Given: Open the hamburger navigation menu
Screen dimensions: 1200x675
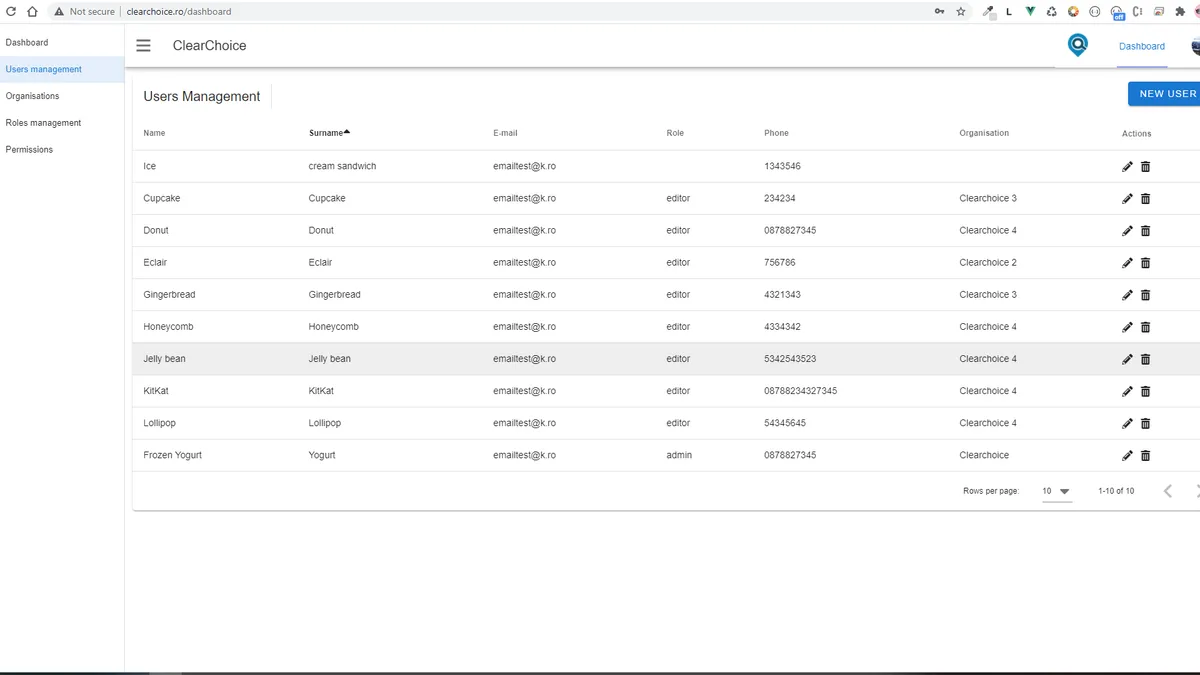Looking at the screenshot, I should point(144,46).
